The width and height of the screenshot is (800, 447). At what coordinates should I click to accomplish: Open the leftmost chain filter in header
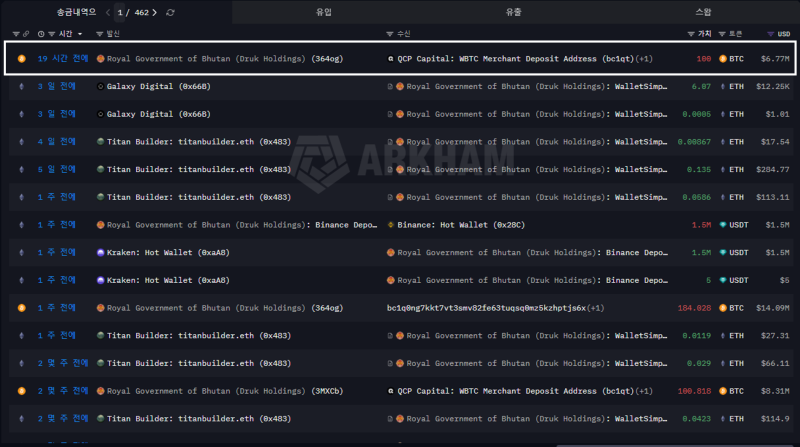point(16,34)
